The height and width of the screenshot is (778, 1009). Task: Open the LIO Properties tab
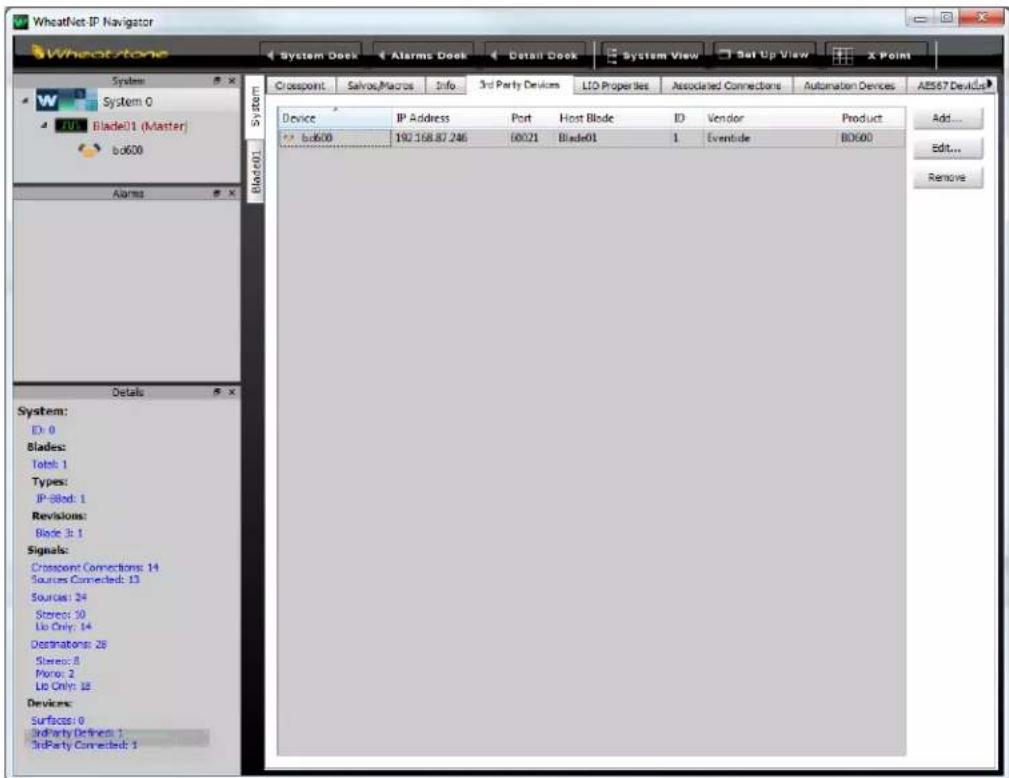615,86
